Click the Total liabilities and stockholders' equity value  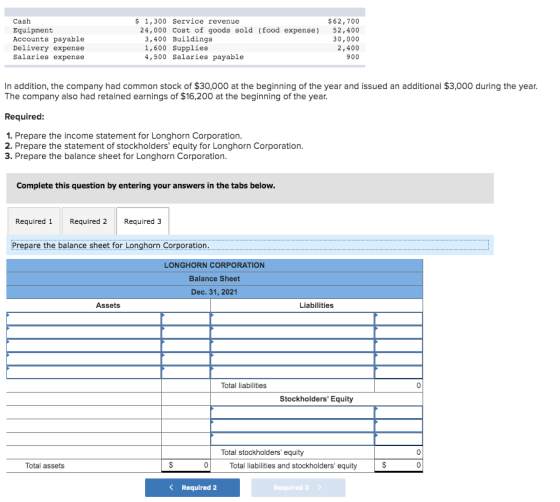399,466
